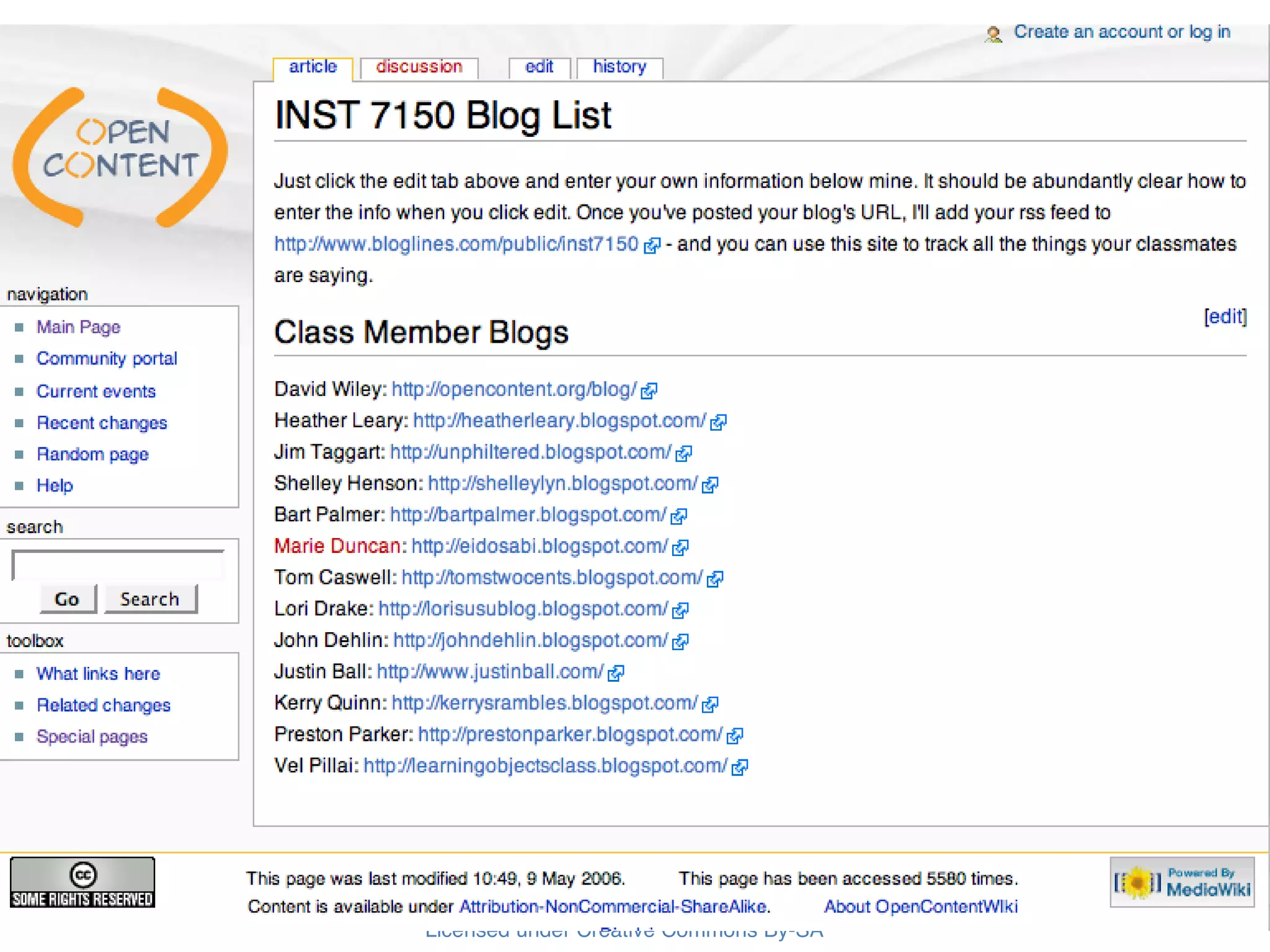Image resolution: width=1270 pixels, height=952 pixels.
Task: Click the Class Member Blogs section edit link
Action: pos(1225,317)
